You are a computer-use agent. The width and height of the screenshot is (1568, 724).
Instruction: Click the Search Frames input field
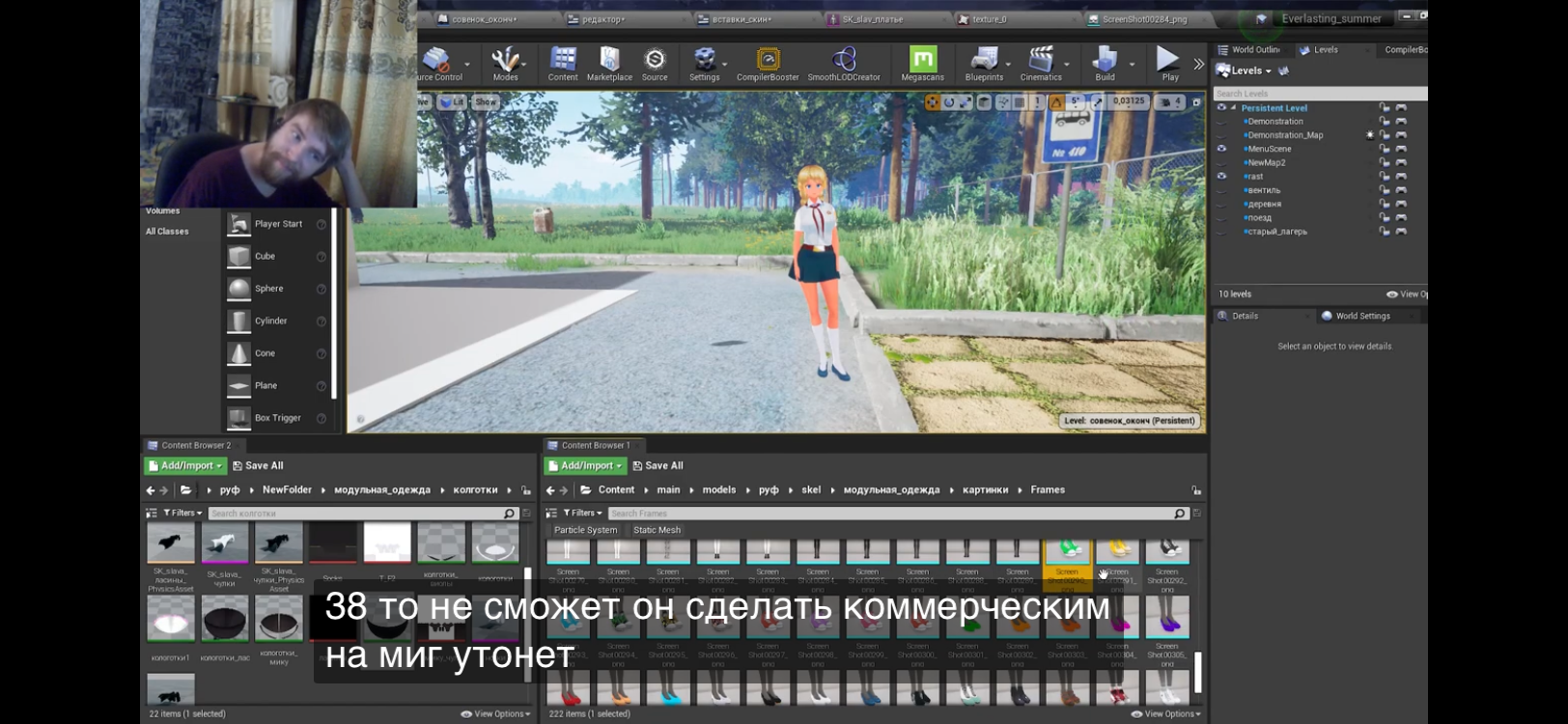click(898, 514)
